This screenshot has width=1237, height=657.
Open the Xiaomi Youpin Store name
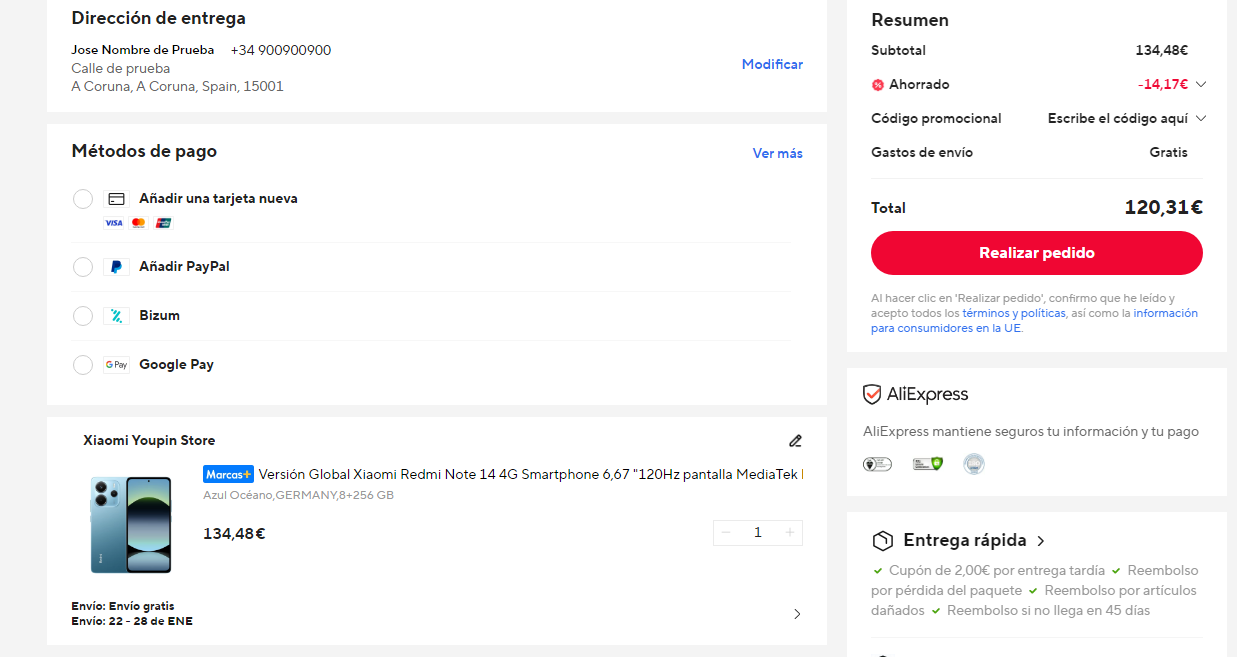click(x=149, y=441)
